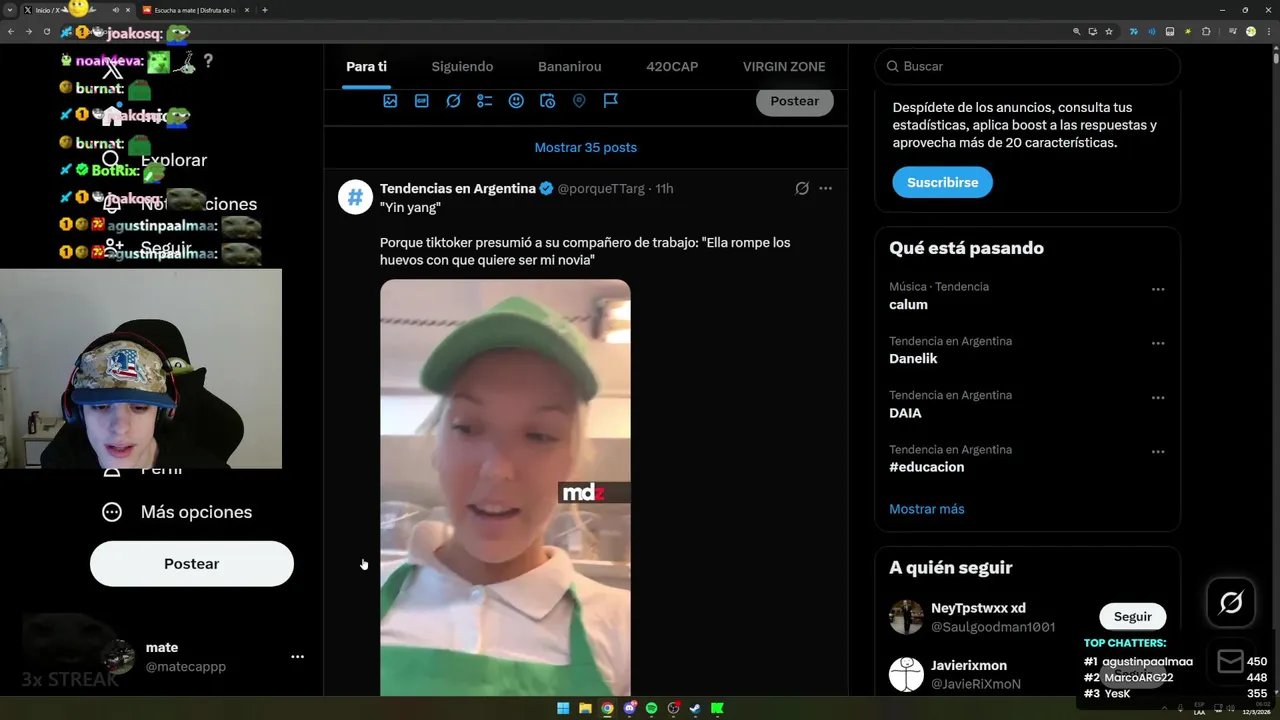Open the Danelik trend
The width and height of the screenshot is (1280, 720).
(913, 359)
